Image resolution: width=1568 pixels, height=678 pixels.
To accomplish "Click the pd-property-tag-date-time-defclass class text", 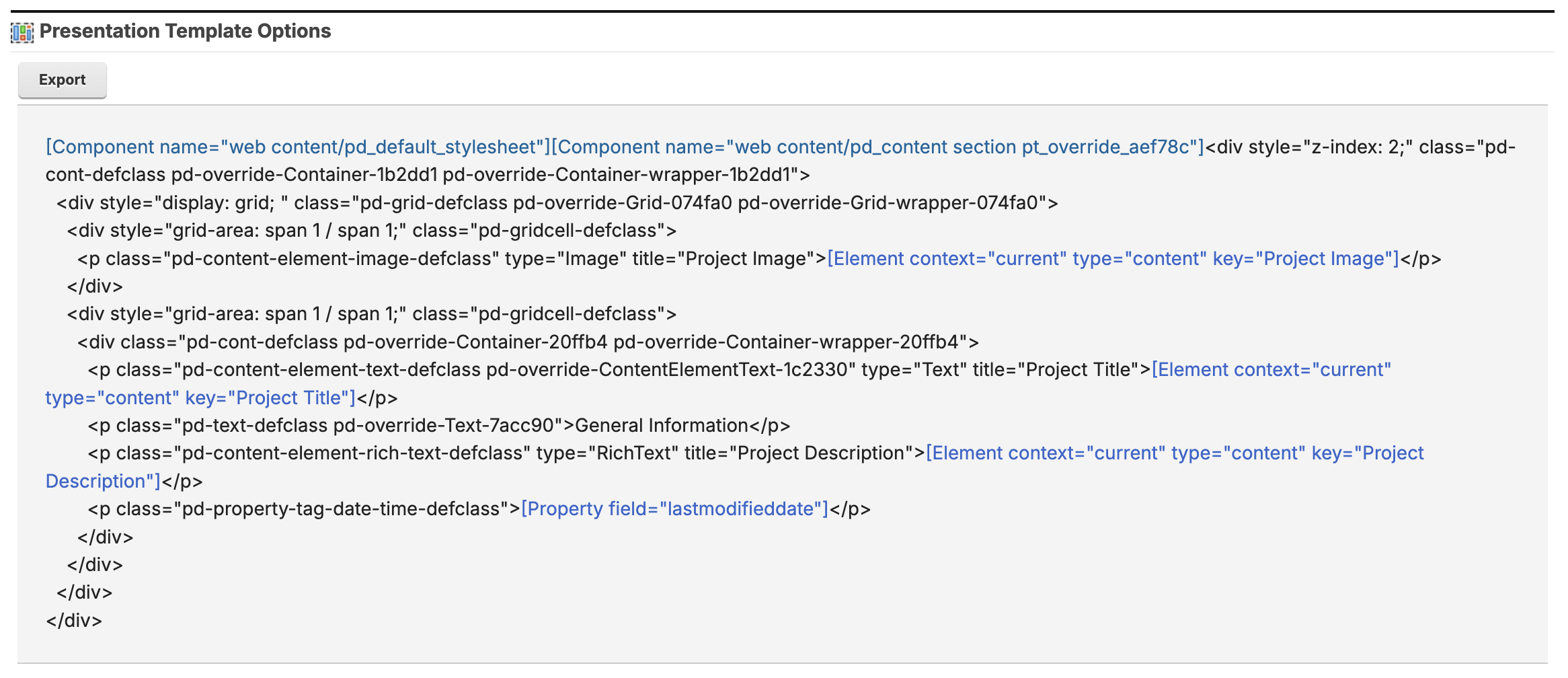I will pyautogui.click(x=341, y=509).
